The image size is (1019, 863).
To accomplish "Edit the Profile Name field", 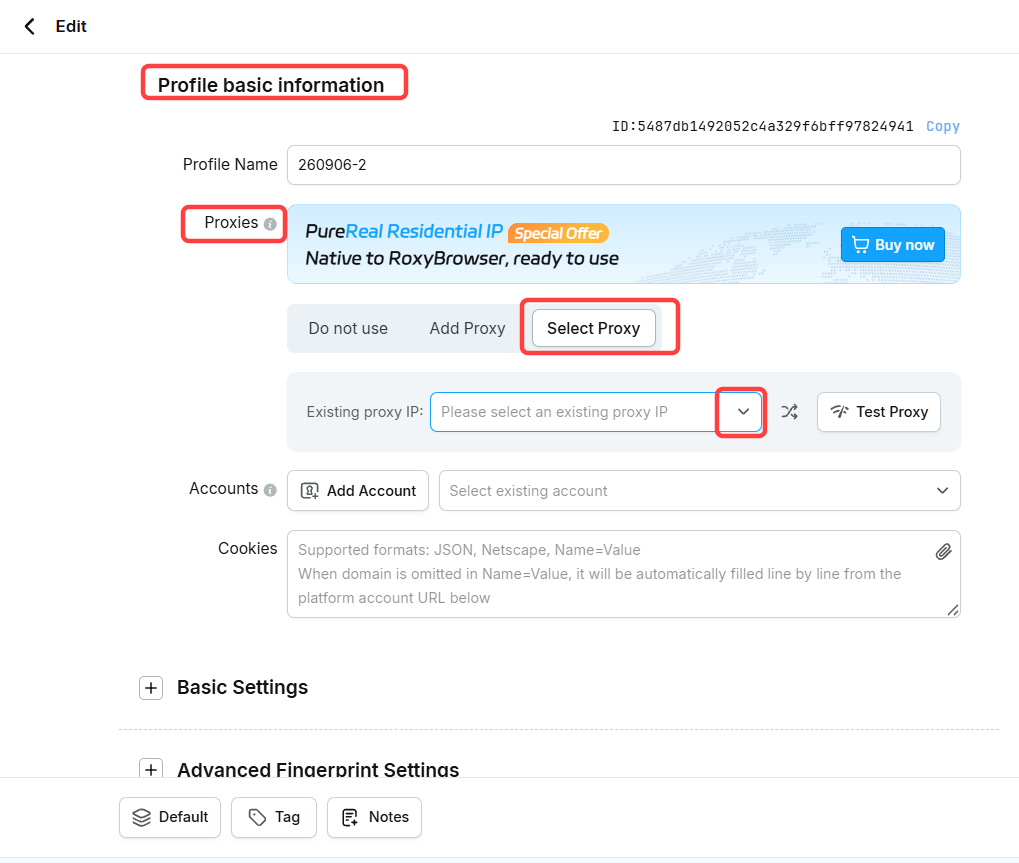I will pos(623,165).
